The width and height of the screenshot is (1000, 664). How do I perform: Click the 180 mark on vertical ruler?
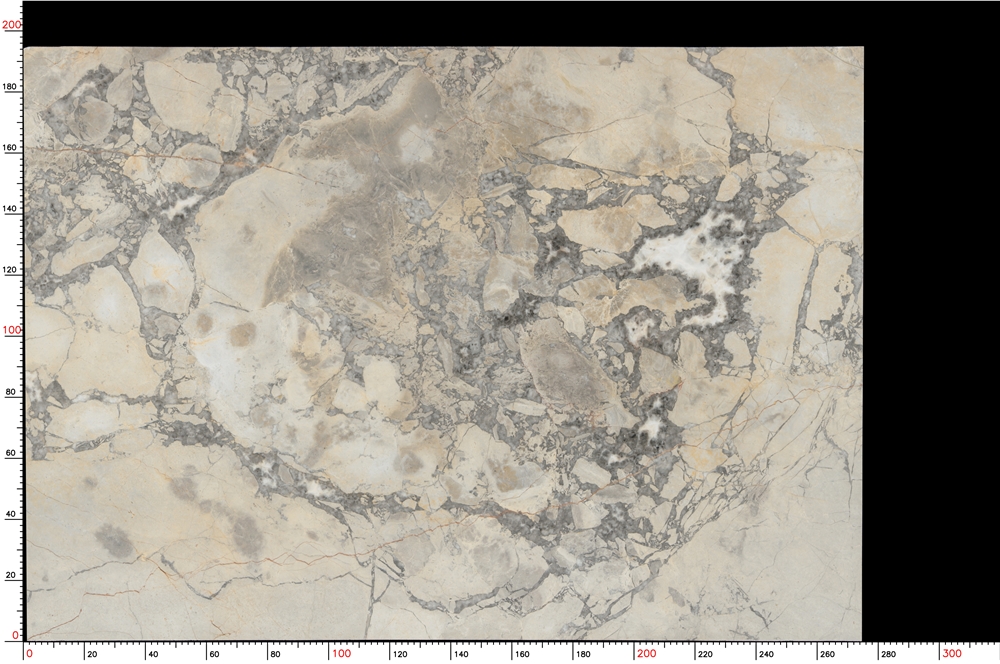tap(11, 86)
